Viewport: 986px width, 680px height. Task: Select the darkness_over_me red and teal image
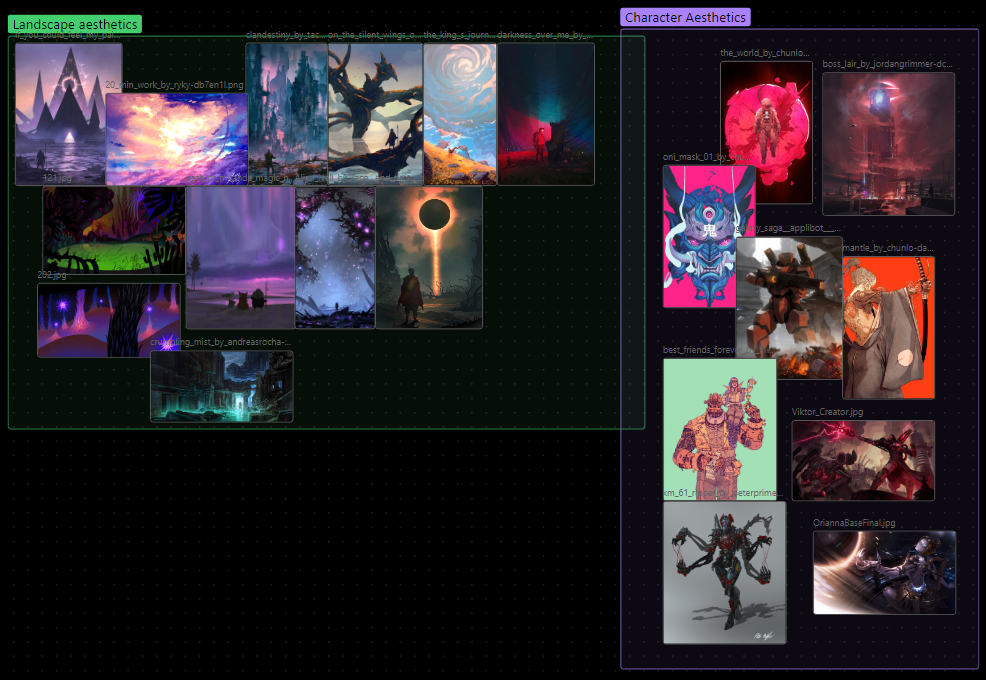pyautogui.click(x=546, y=114)
